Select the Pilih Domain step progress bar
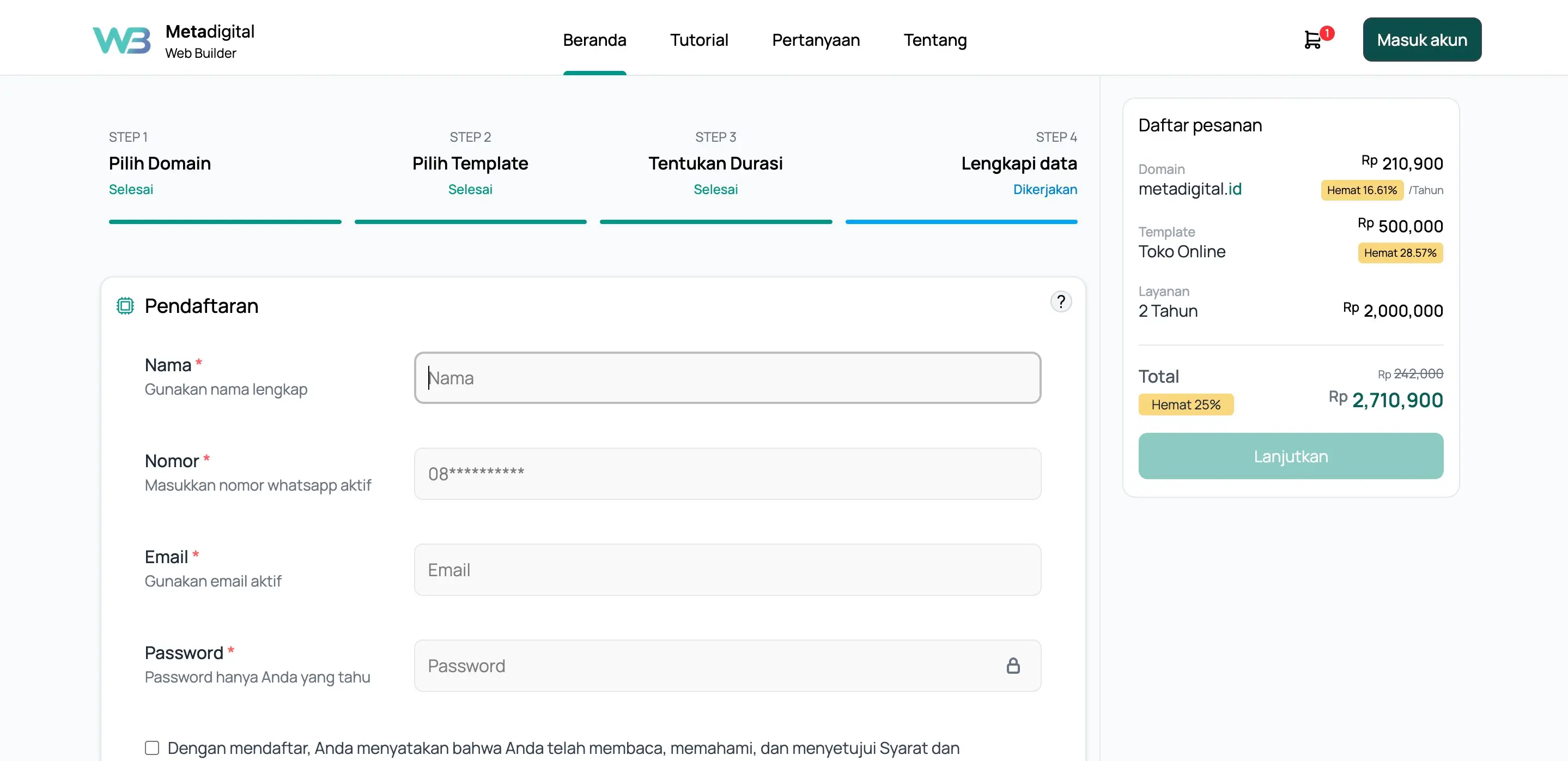The image size is (1568, 761). pos(224,222)
